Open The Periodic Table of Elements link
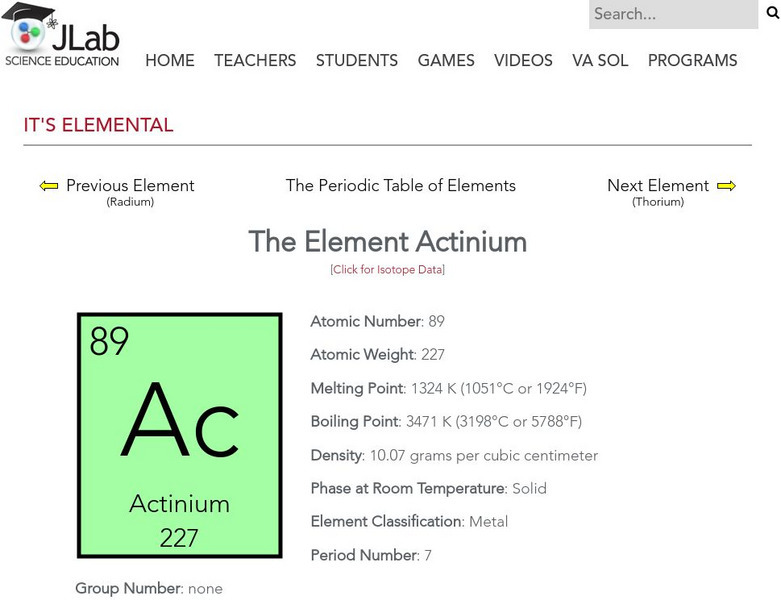781x600 pixels. point(401,186)
